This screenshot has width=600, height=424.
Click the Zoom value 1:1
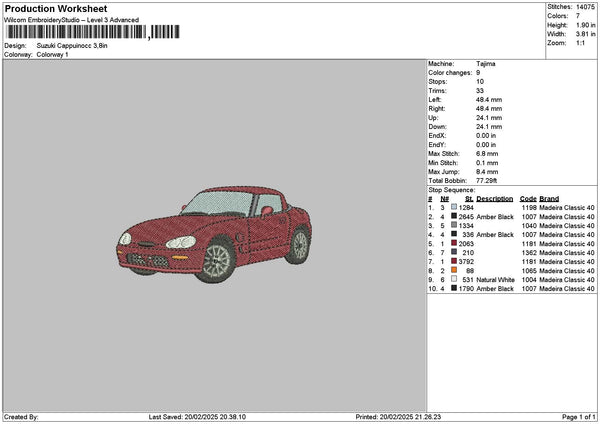[x=580, y=43]
